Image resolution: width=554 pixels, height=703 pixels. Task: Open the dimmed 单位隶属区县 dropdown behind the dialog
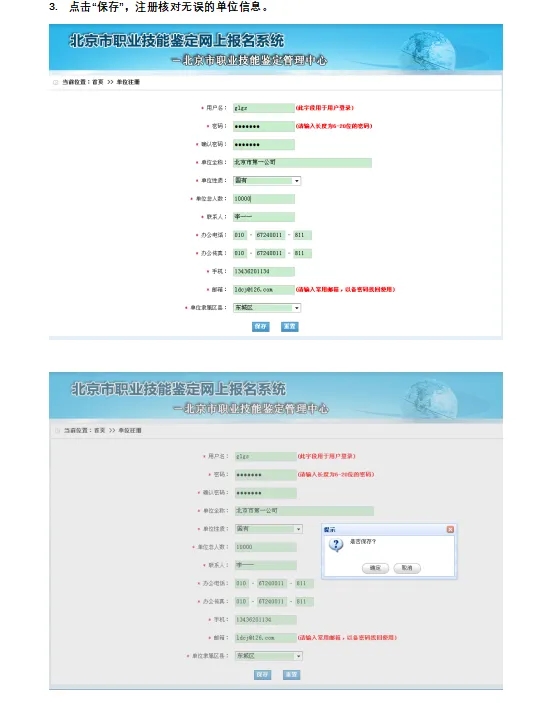tap(268, 656)
